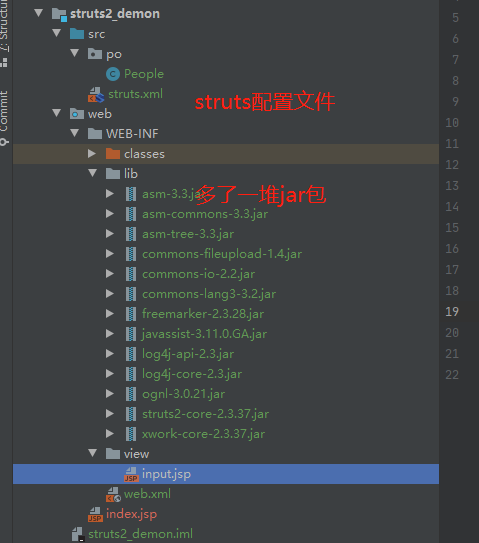Select web.xml in the WEB-INF folder
The image size is (479, 543).
[147, 494]
